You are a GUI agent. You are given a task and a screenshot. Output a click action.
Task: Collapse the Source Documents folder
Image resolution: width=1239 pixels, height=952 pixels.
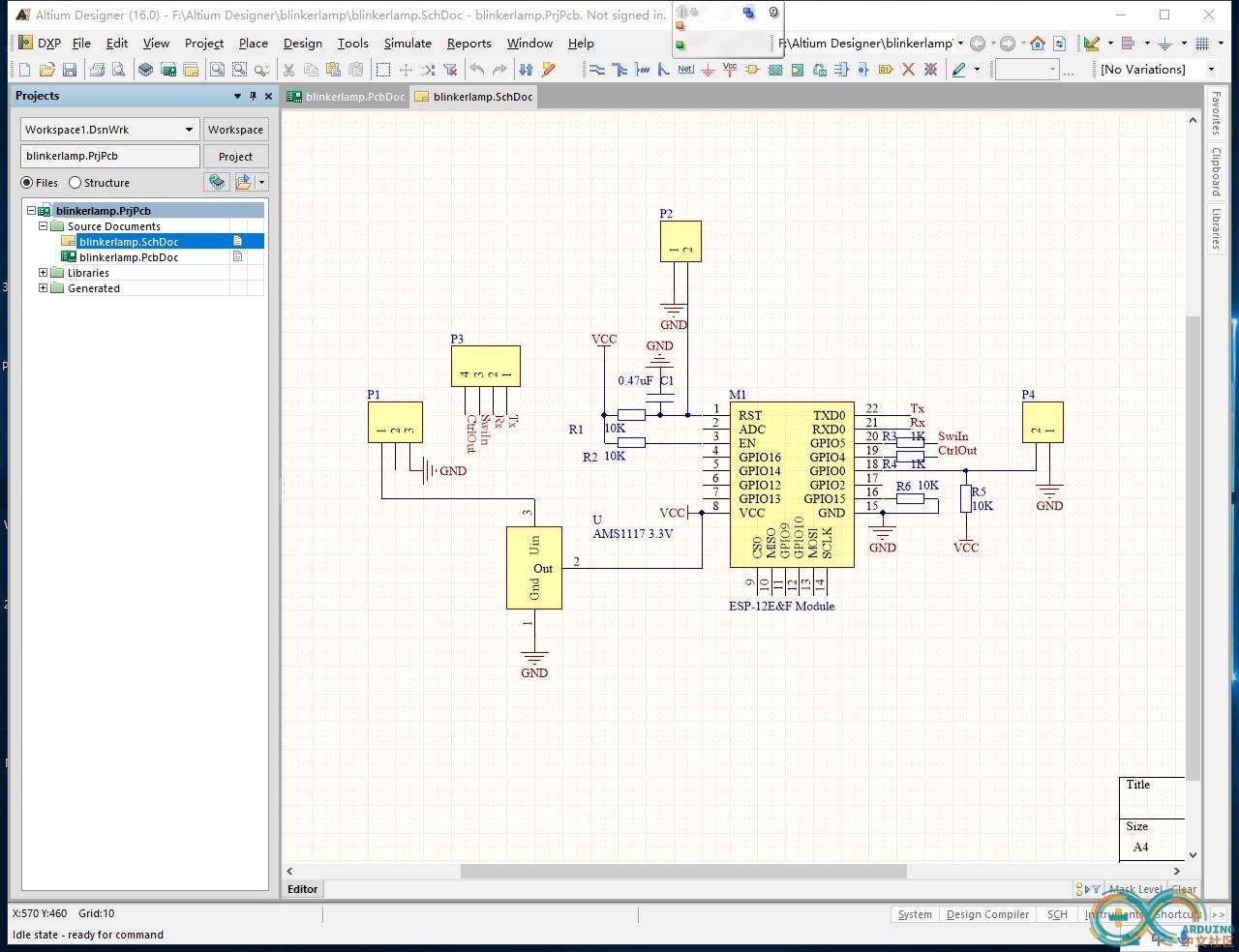pyautogui.click(x=43, y=226)
